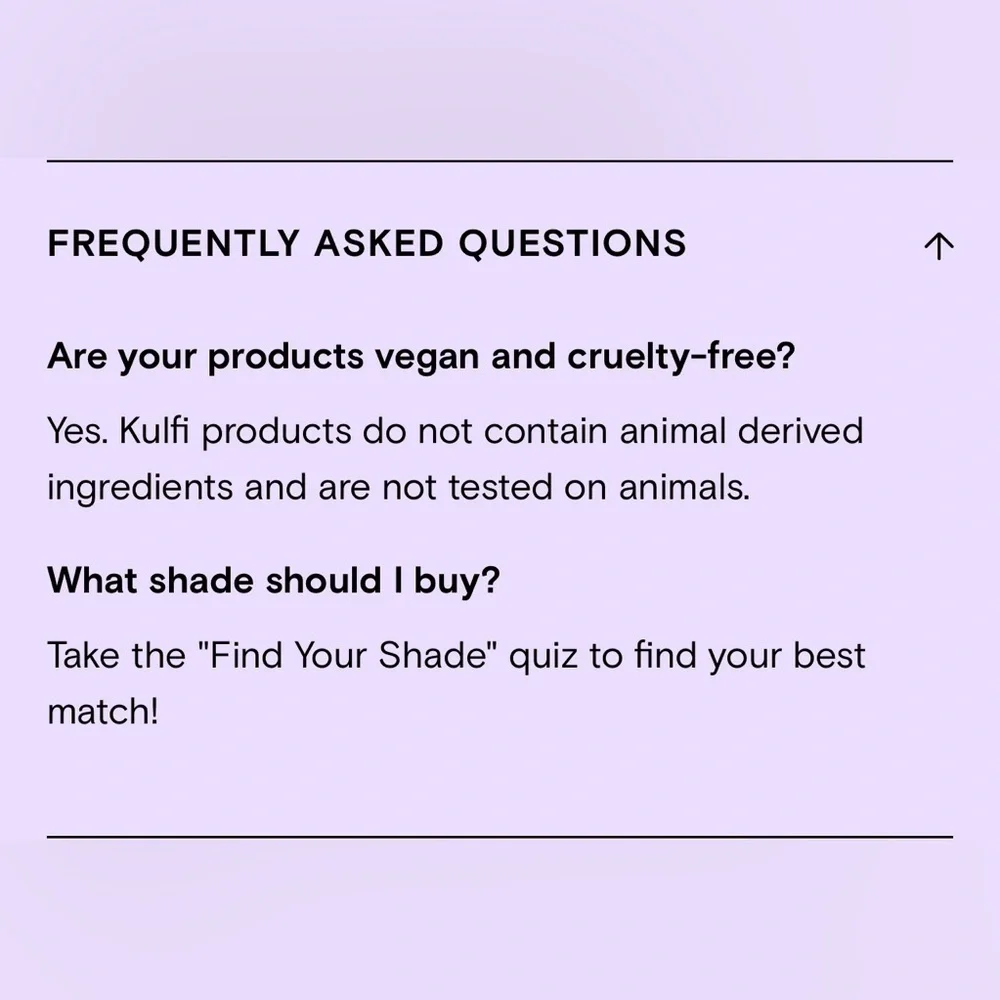Screen dimensions: 1000x1000
Task: Click the "Take the" words before the quote
Action: tap(117, 655)
